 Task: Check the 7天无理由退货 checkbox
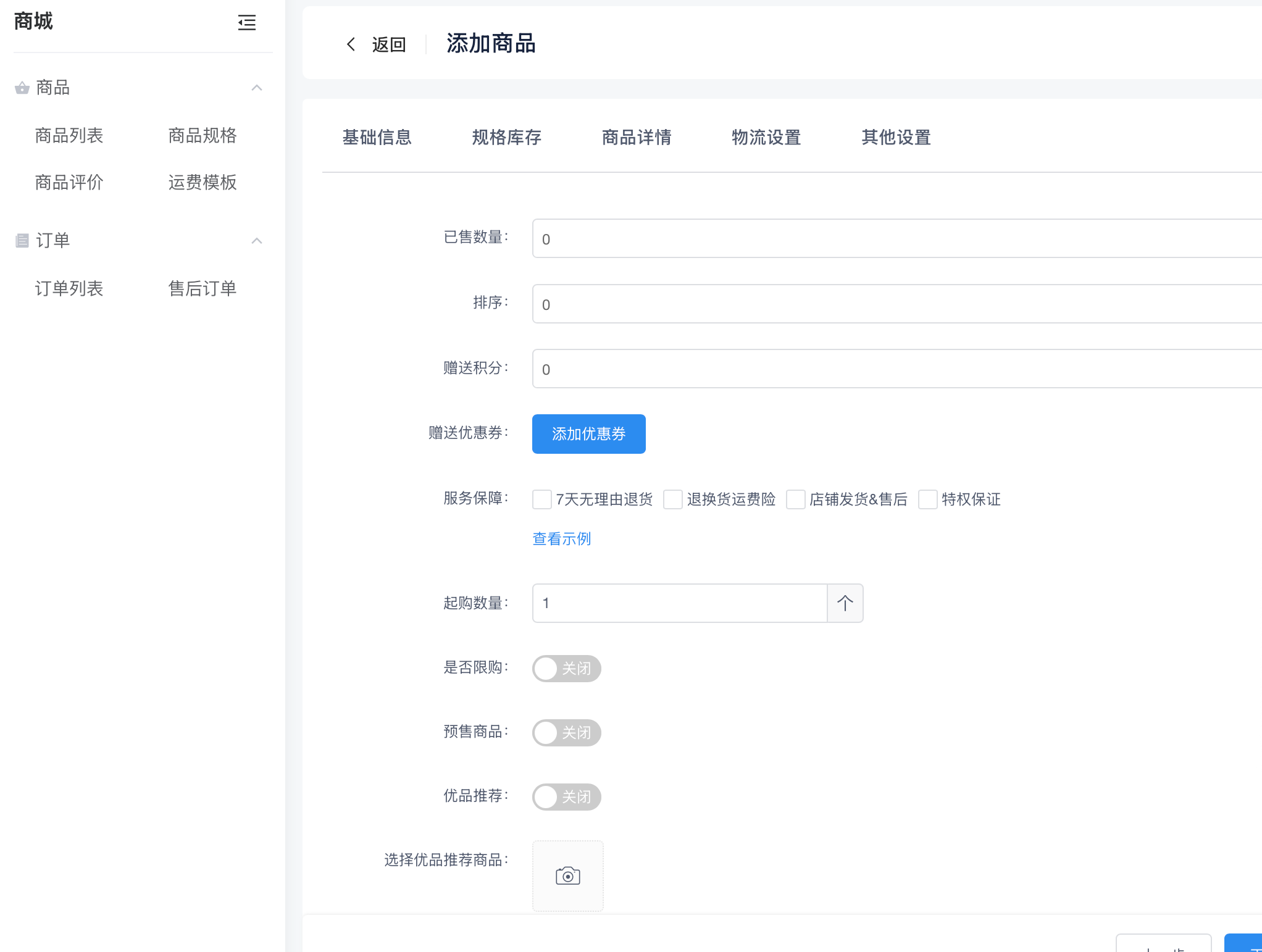(x=542, y=499)
